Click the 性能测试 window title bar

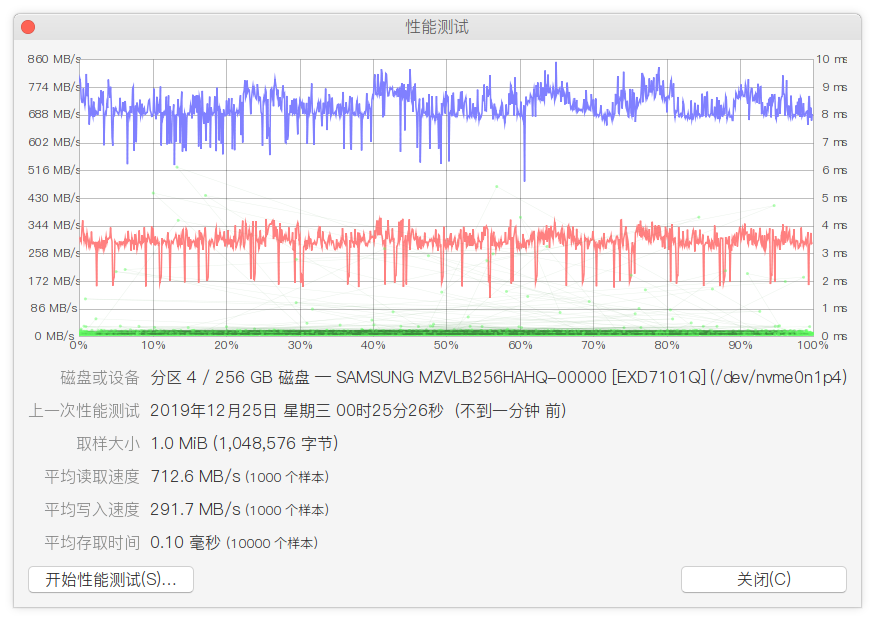(437, 27)
